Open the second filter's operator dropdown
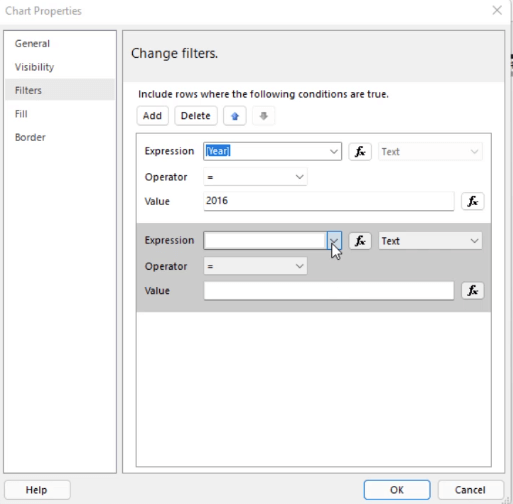The image size is (513, 504). [255, 266]
